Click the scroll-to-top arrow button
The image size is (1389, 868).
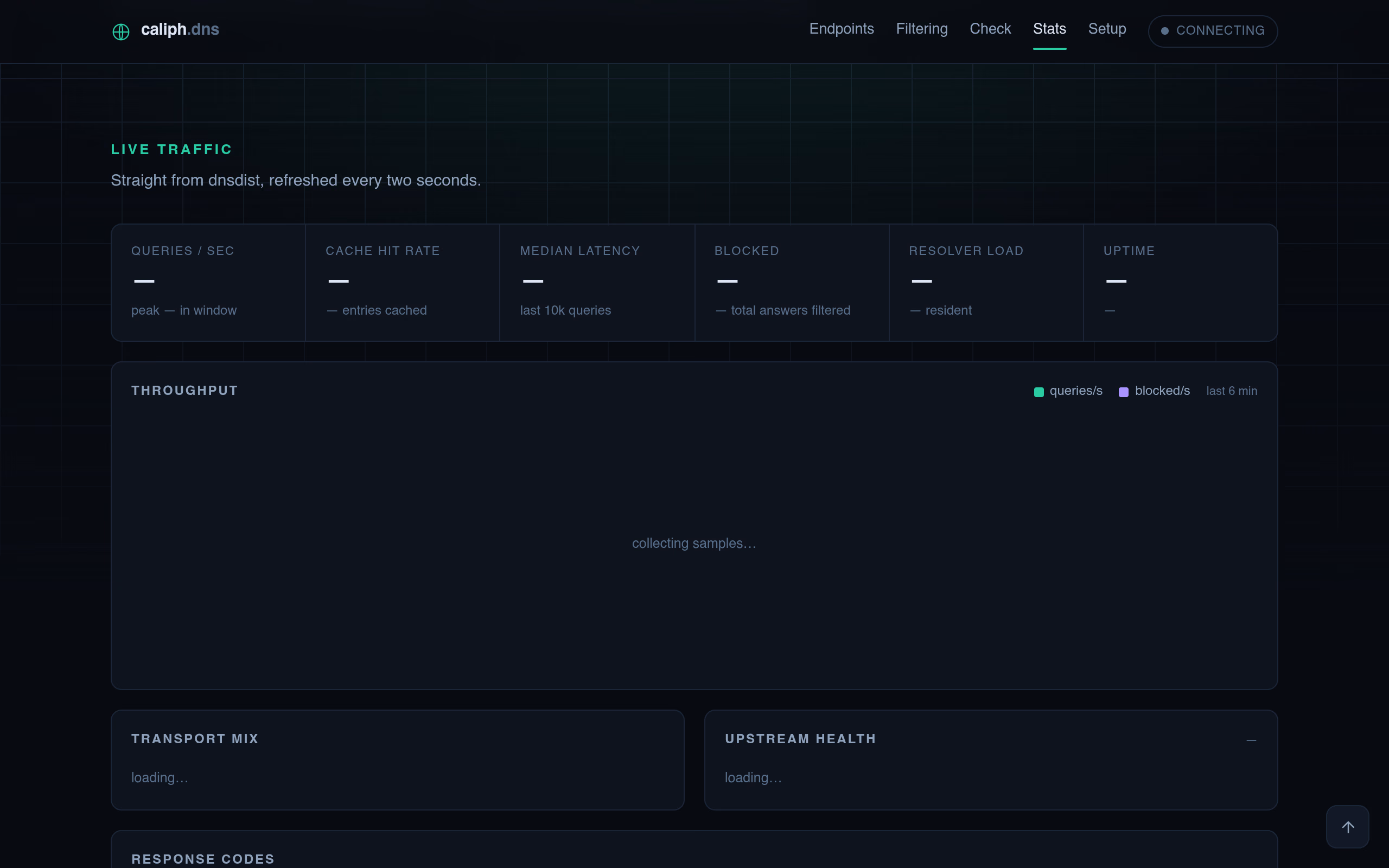1347,827
